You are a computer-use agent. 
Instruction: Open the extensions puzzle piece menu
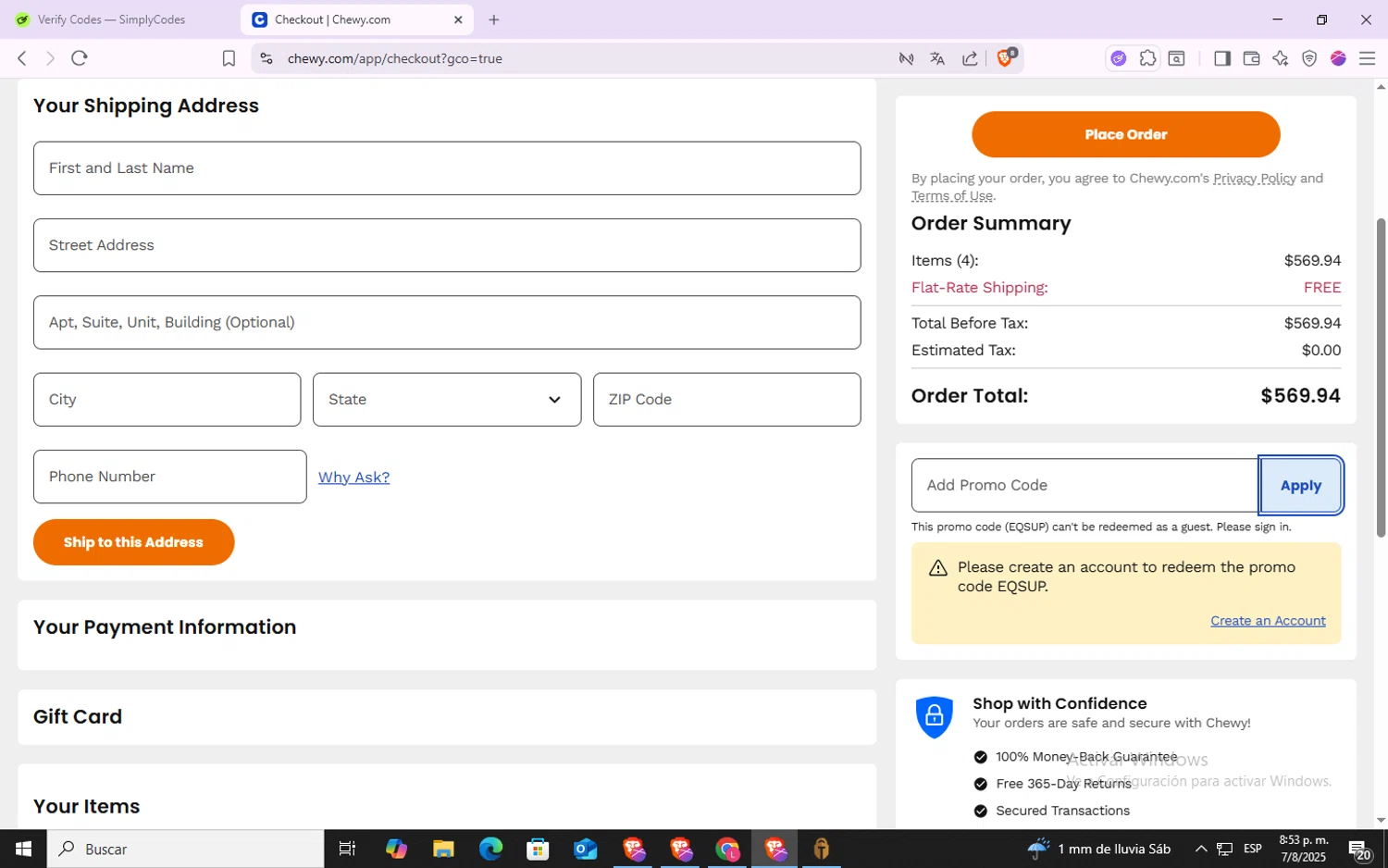coord(1147,58)
